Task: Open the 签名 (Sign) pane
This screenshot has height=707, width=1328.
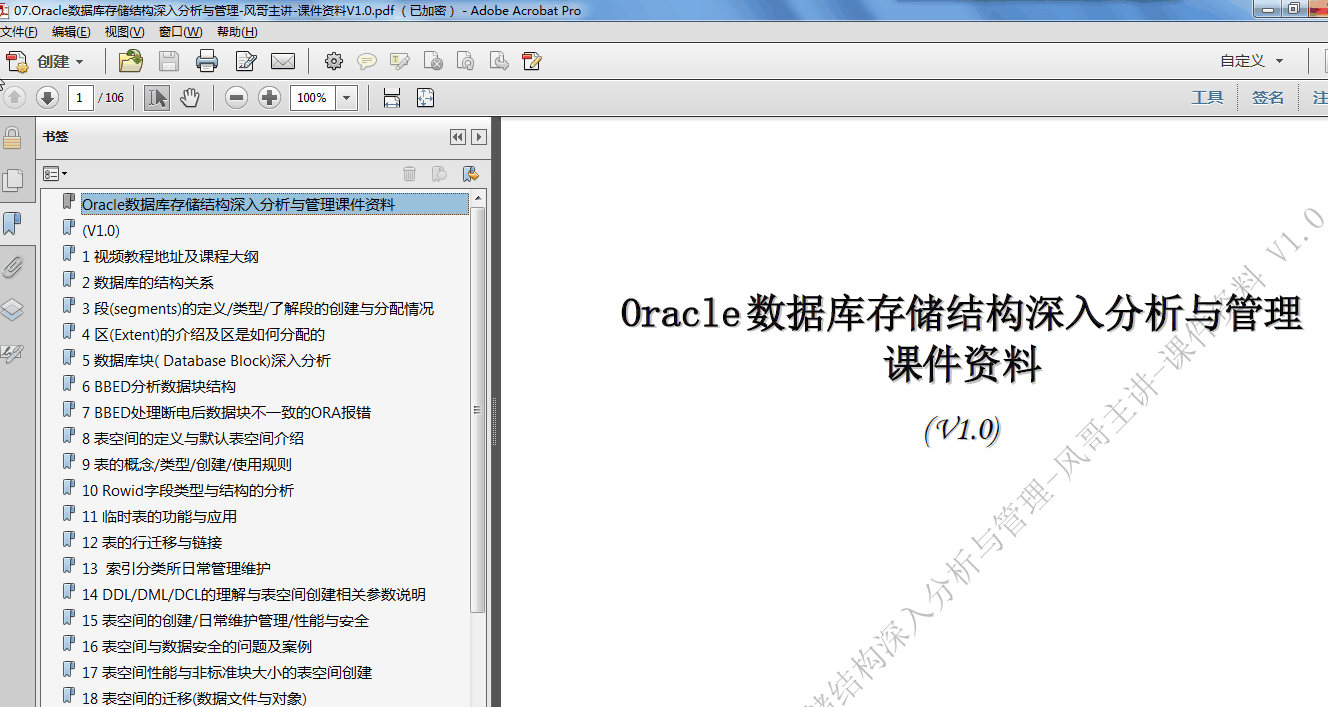Action: (1268, 97)
